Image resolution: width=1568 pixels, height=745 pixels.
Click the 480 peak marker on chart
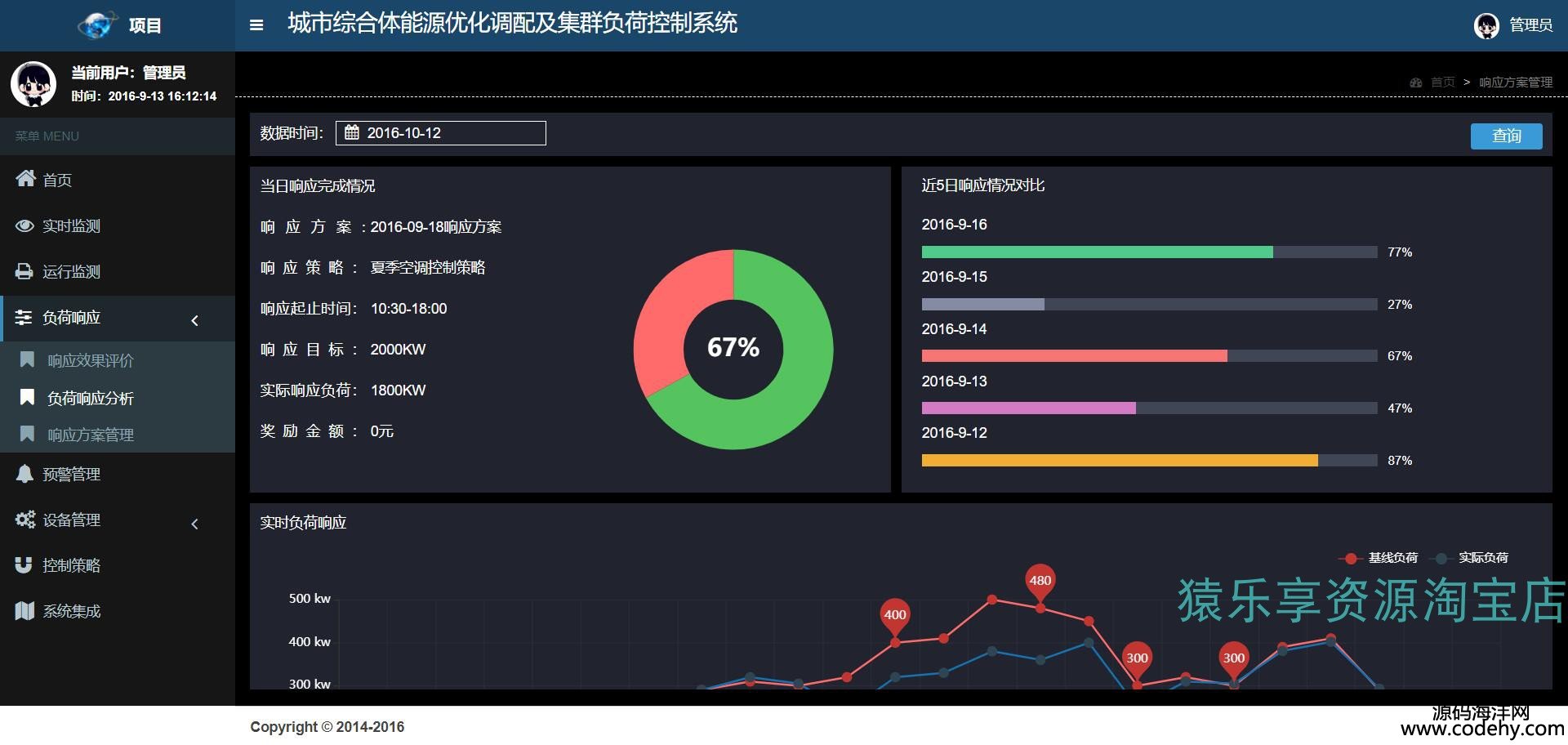tap(1040, 582)
